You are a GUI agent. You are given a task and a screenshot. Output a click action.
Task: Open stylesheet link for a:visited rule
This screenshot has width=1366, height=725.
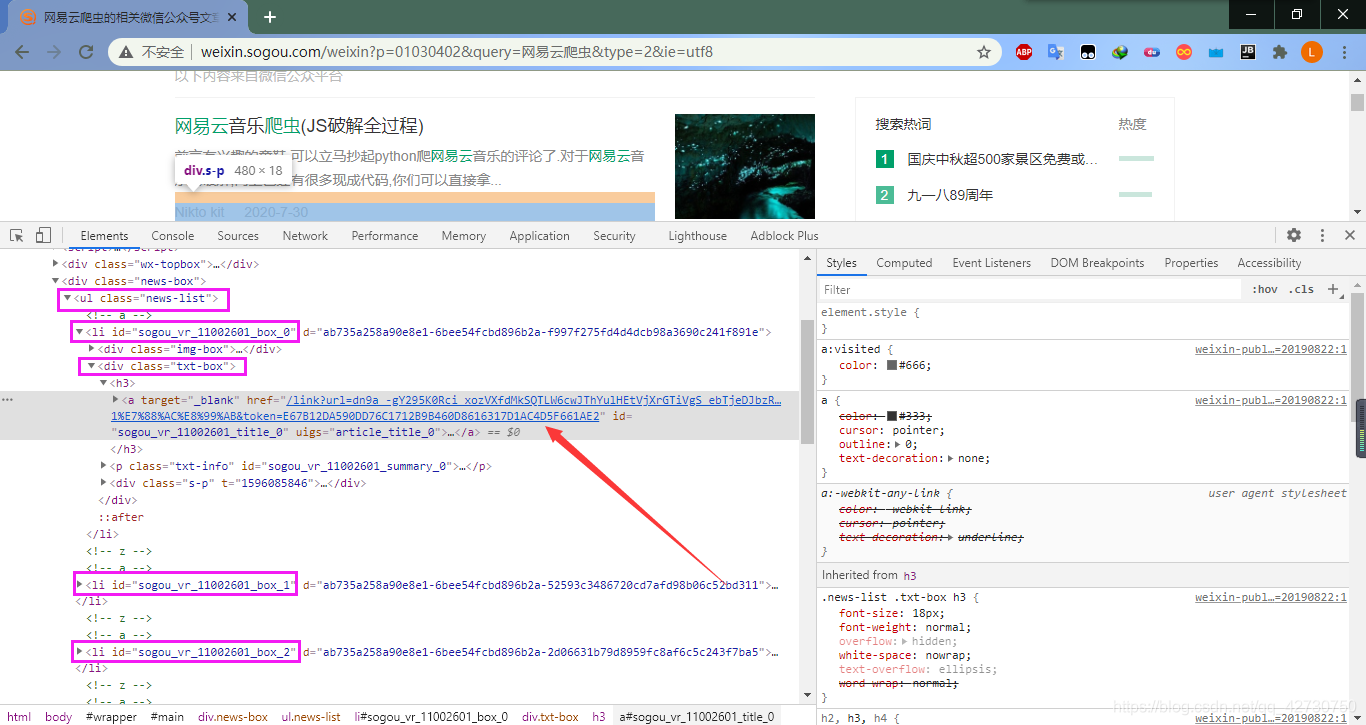click(1271, 349)
